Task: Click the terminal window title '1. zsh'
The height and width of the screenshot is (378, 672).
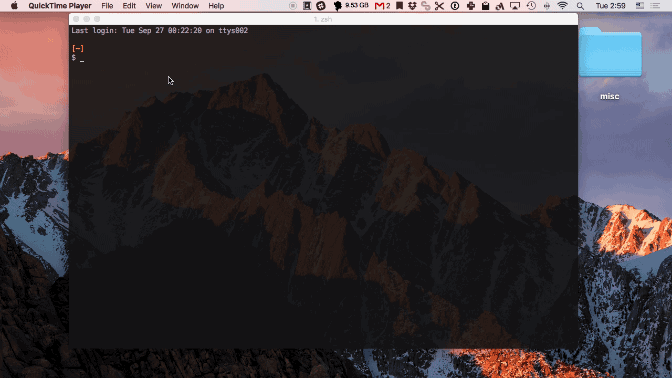Action: [x=323, y=19]
